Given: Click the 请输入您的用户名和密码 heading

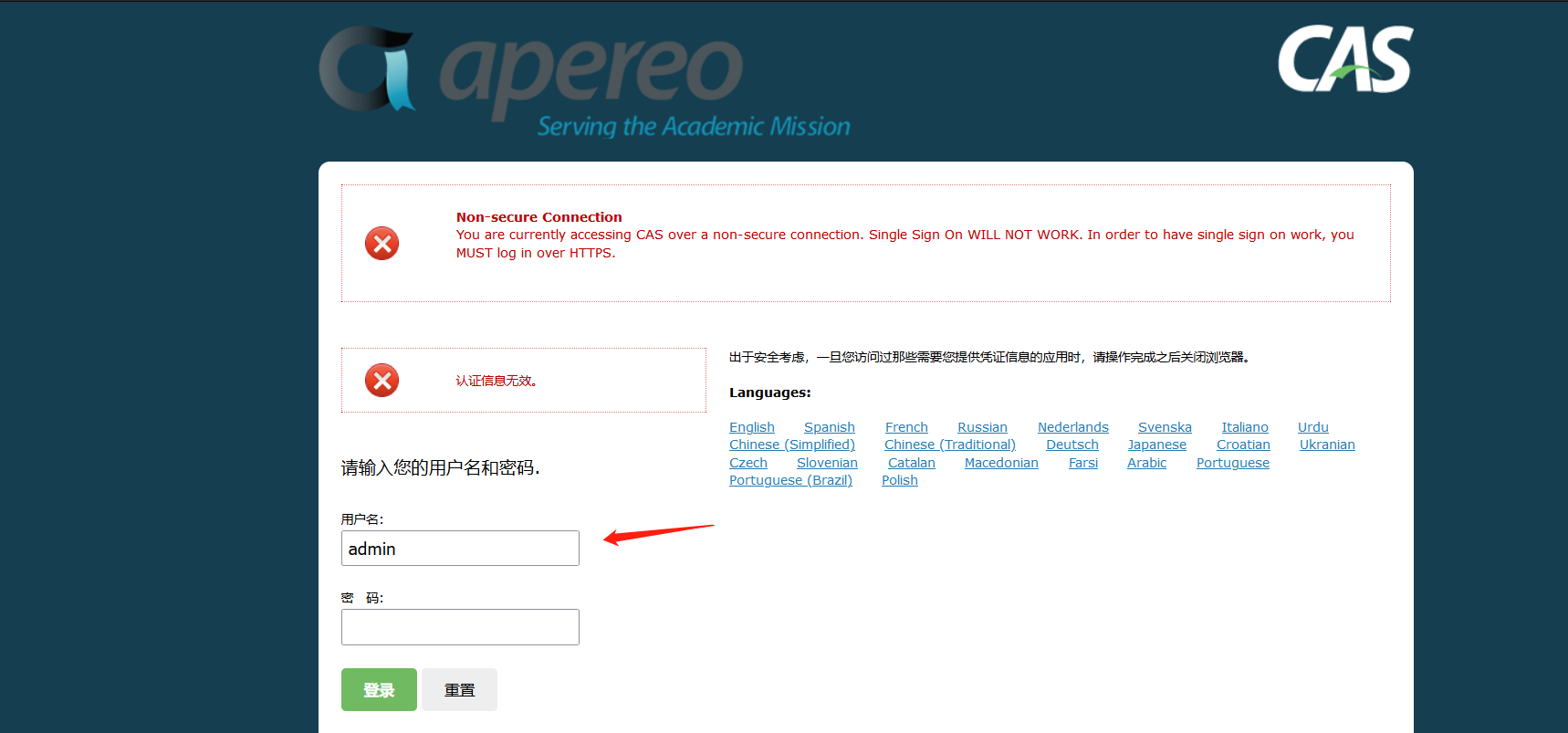Looking at the screenshot, I should pyautogui.click(x=441, y=467).
